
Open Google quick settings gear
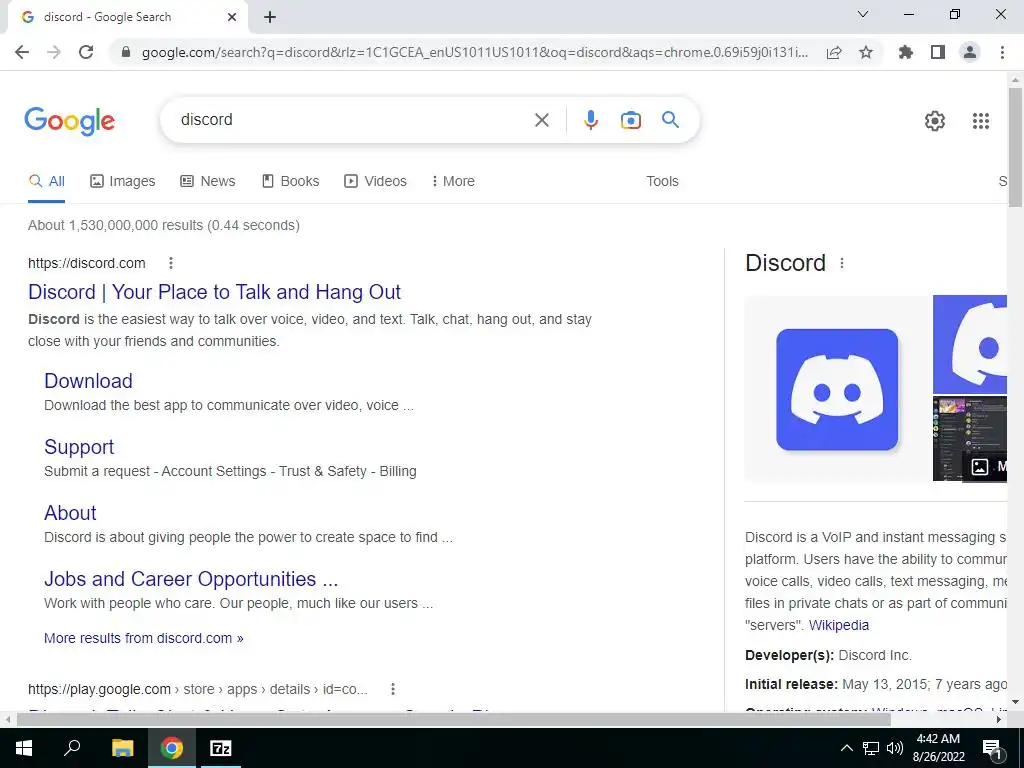935,121
